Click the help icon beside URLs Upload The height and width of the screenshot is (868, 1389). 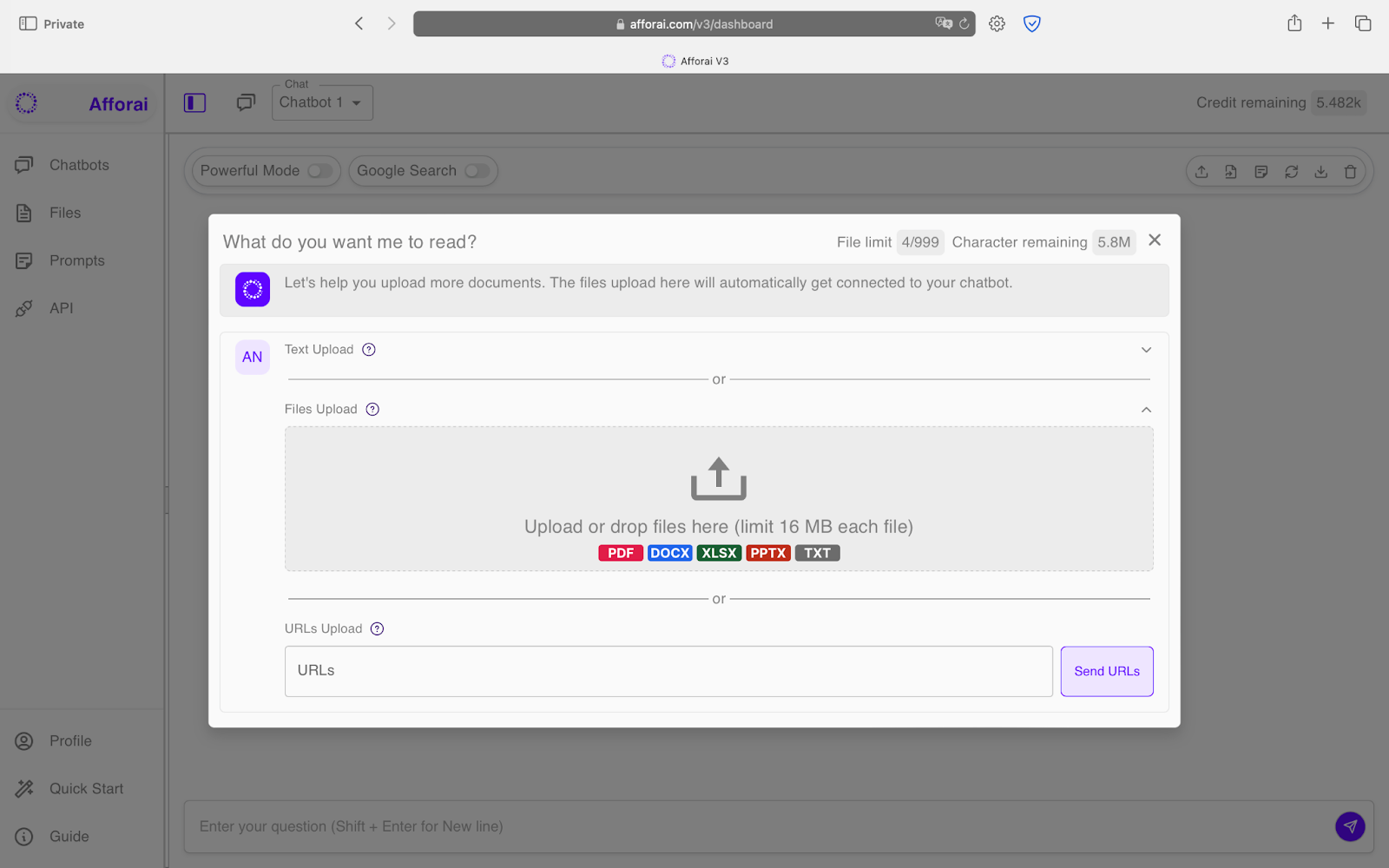[x=377, y=629]
